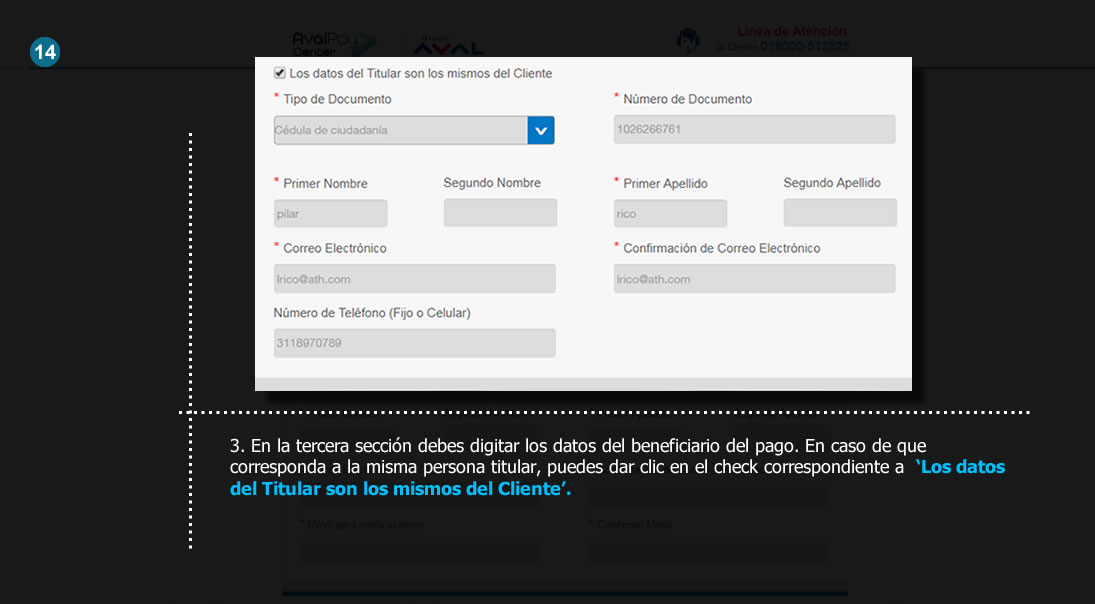
Task: Click the empty Segundo Nombre field
Action: (500, 213)
